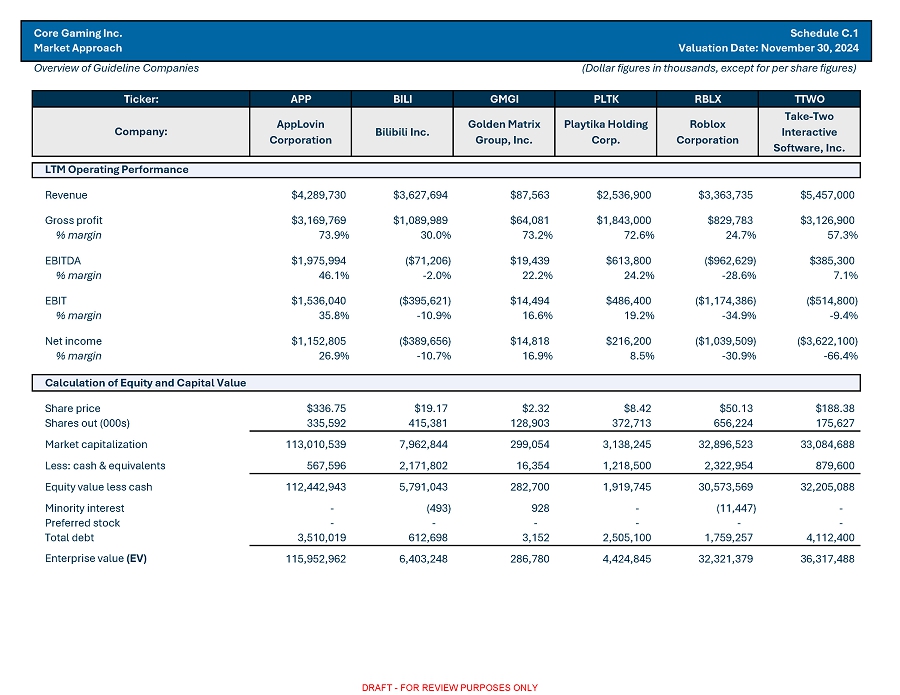
Task: Click APP market capitalization 113,010,539
Action: [316, 444]
